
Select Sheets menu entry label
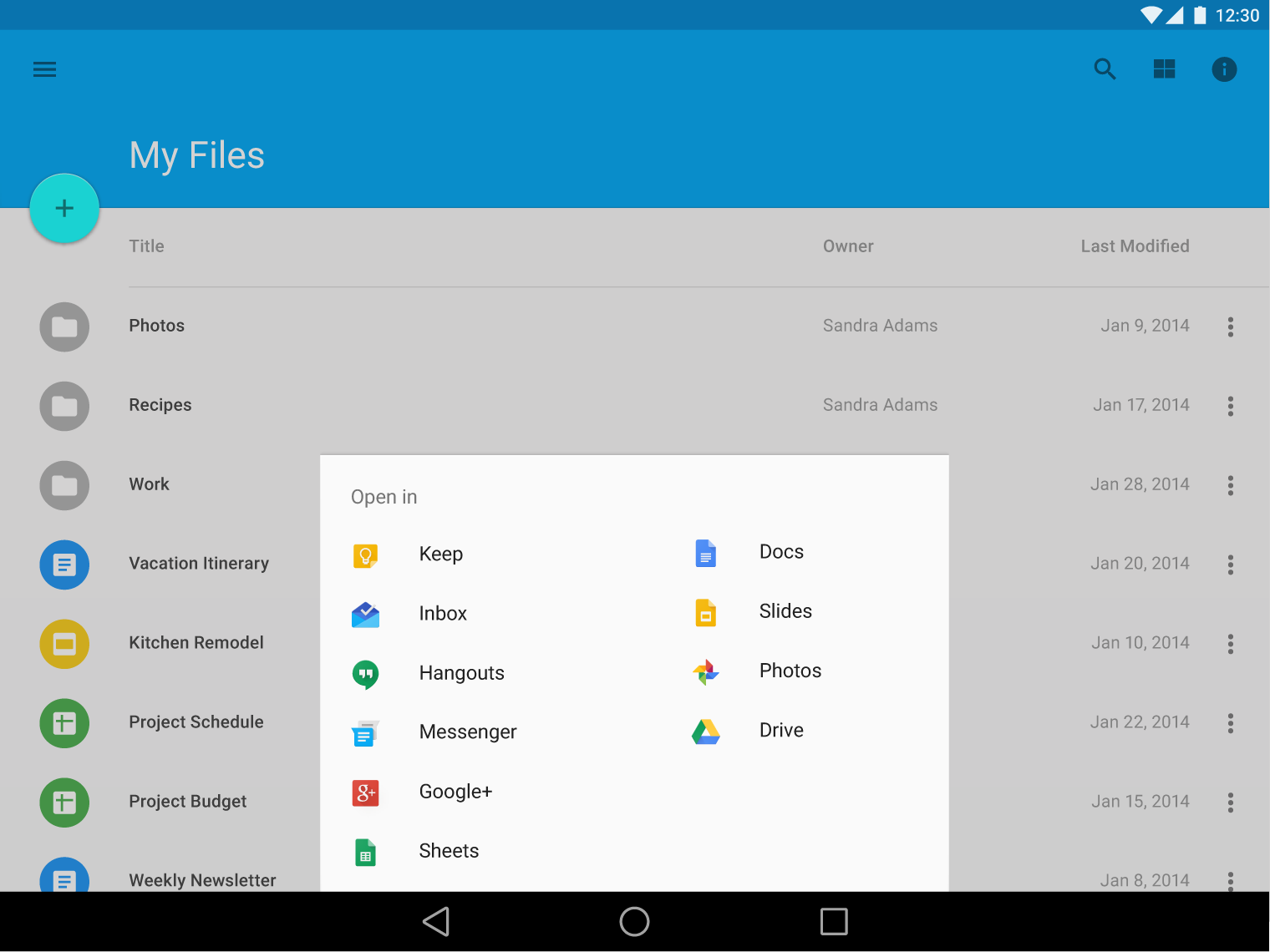(x=449, y=851)
